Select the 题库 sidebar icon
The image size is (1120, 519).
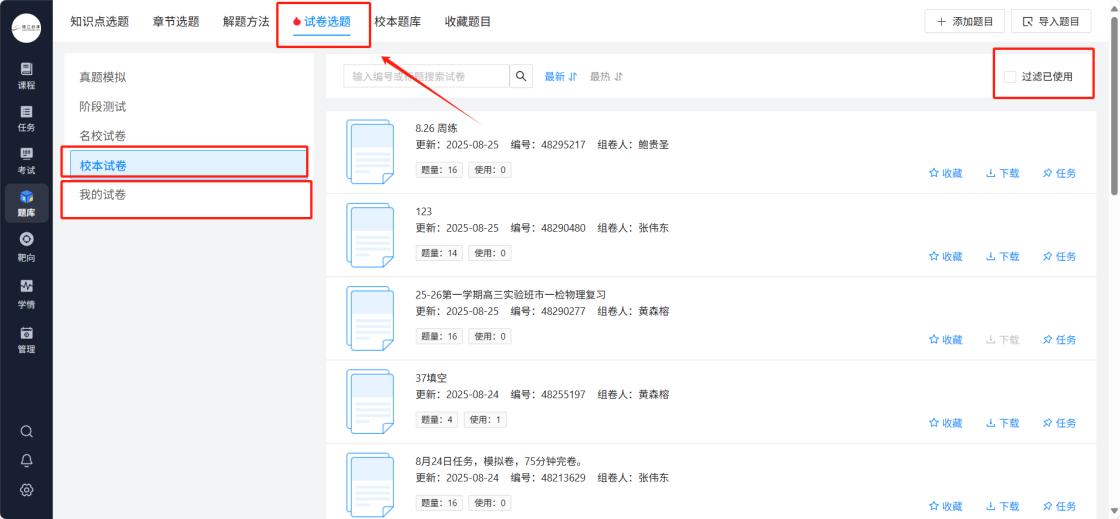click(26, 203)
